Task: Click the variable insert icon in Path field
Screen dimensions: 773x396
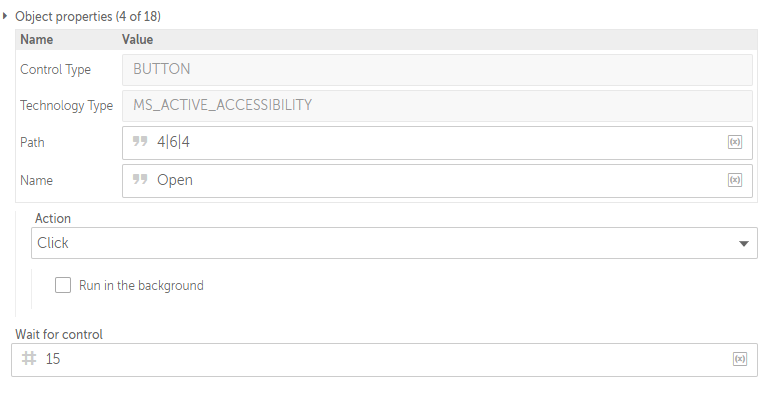Action: 735,142
